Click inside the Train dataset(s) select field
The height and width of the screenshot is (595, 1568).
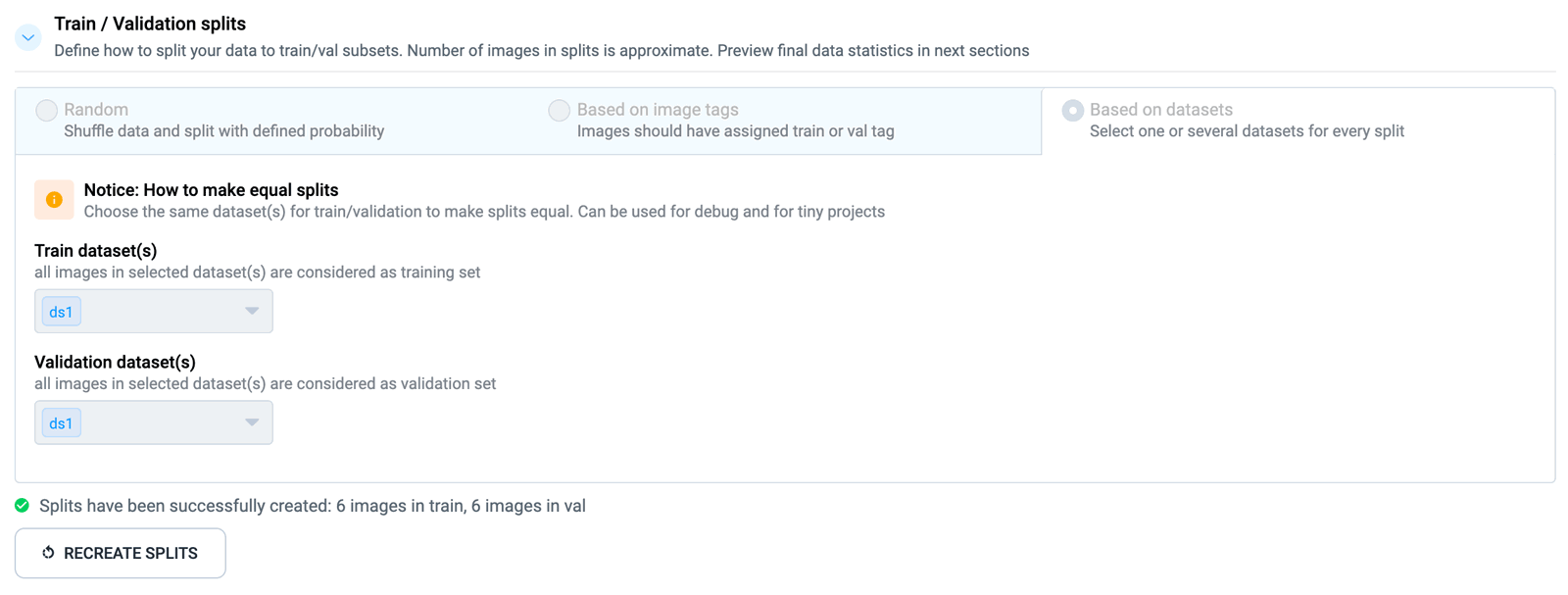154,311
